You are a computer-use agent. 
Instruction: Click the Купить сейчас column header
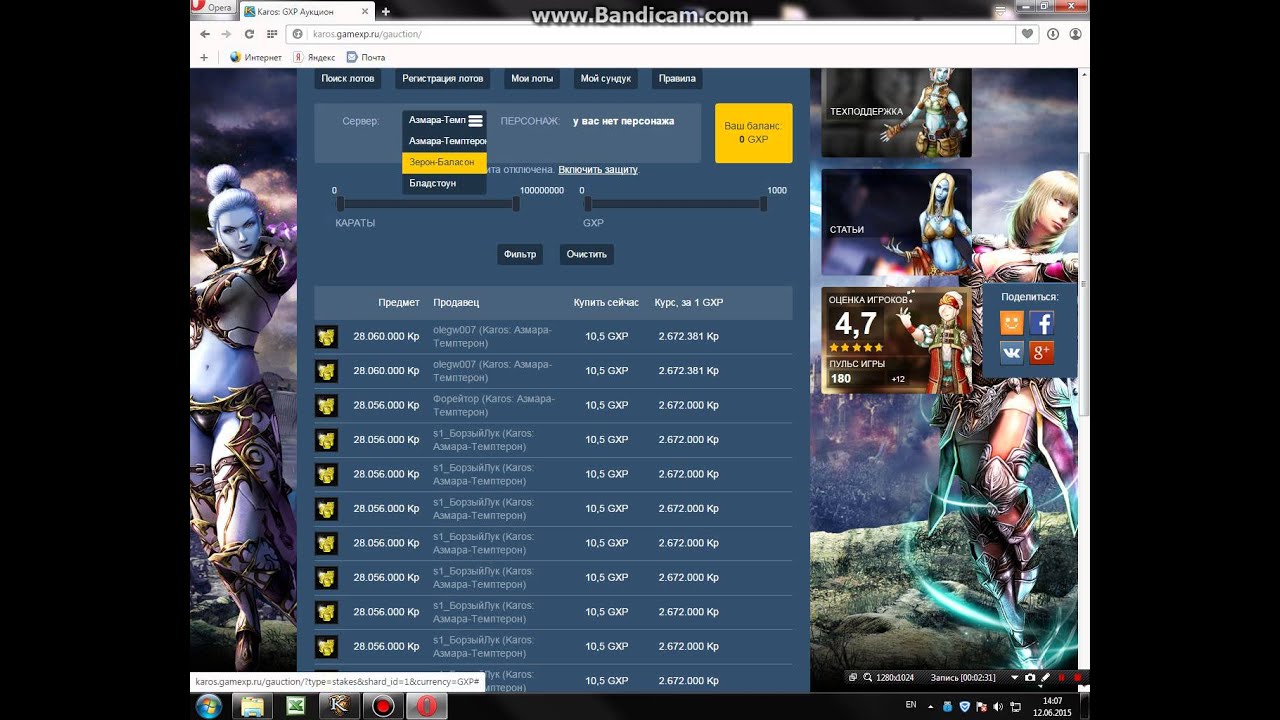click(x=606, y=302)
